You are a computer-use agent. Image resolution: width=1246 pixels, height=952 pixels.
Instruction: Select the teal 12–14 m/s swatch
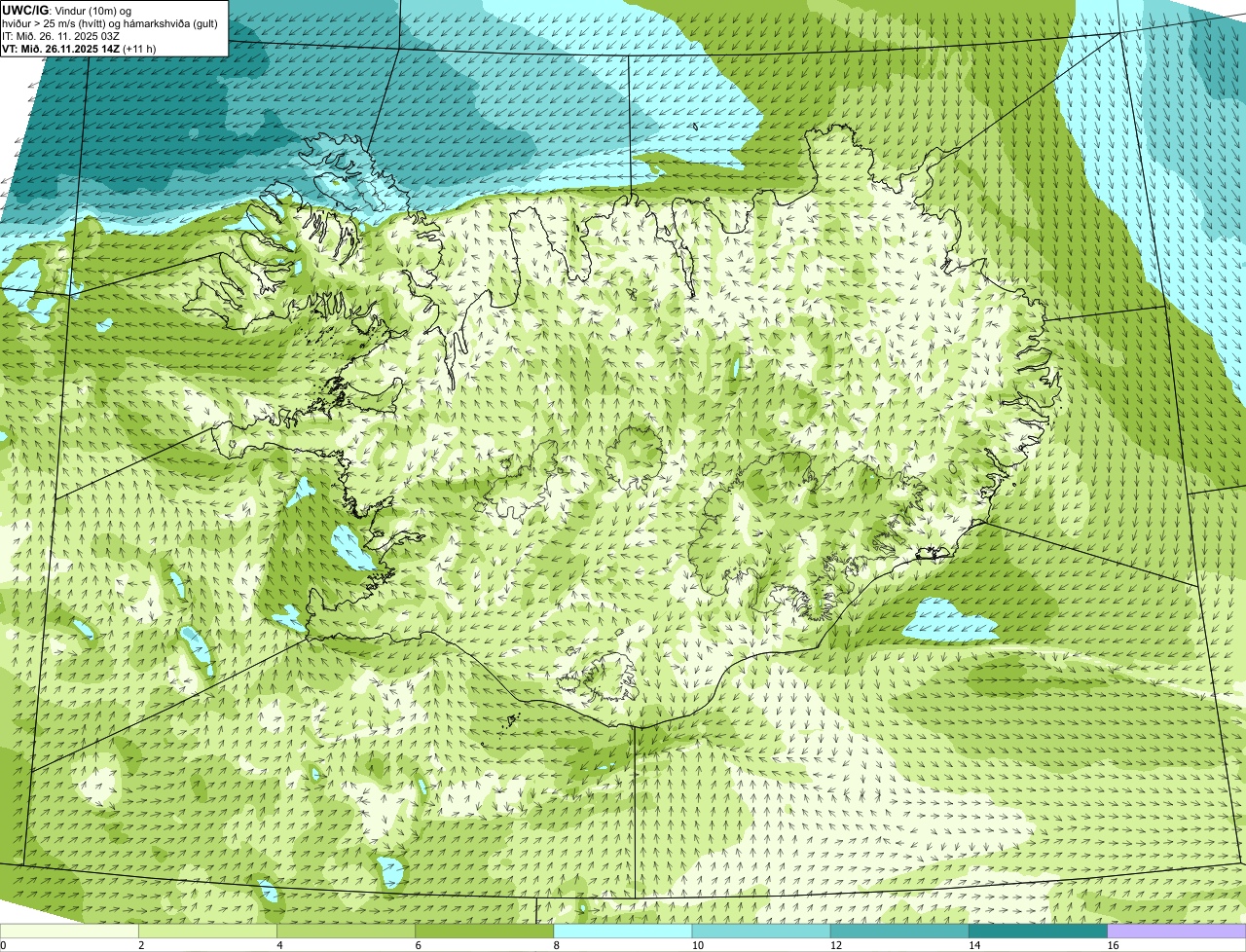(899, 932)
